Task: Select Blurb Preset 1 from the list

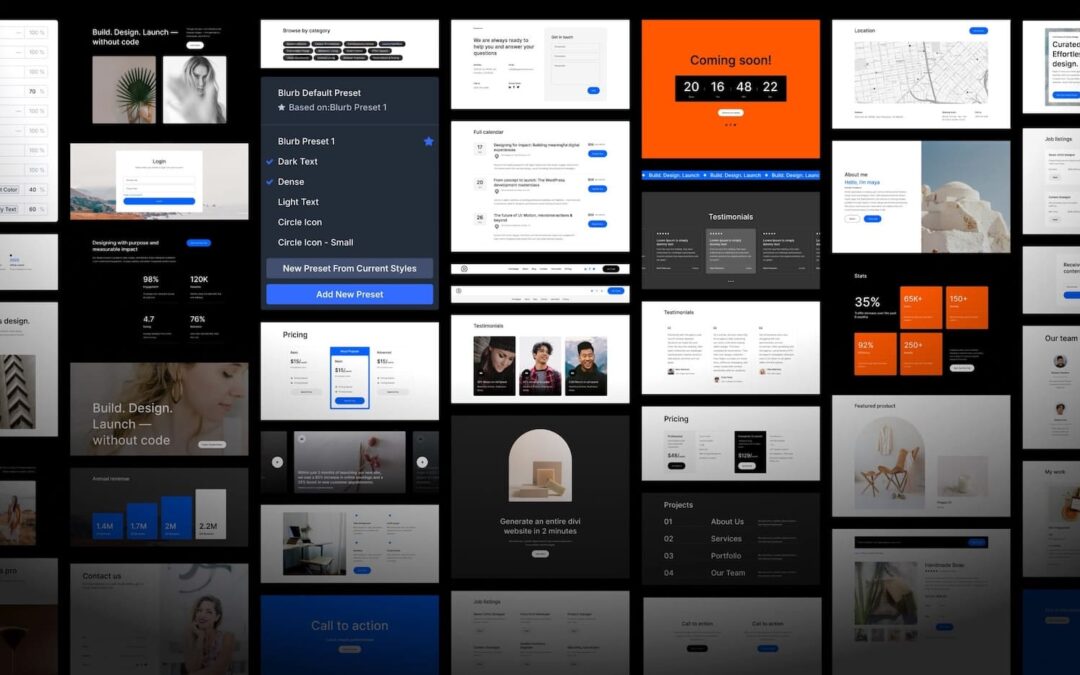Action: click(x=306, y=141)
